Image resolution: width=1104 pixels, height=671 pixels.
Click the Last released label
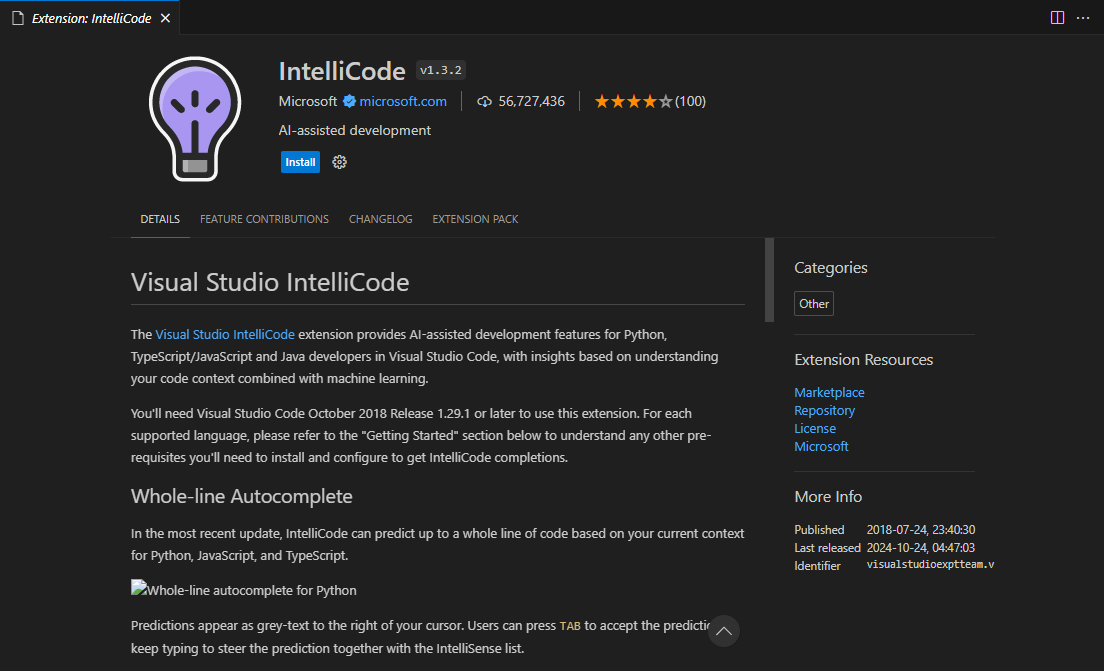[827, 548]
